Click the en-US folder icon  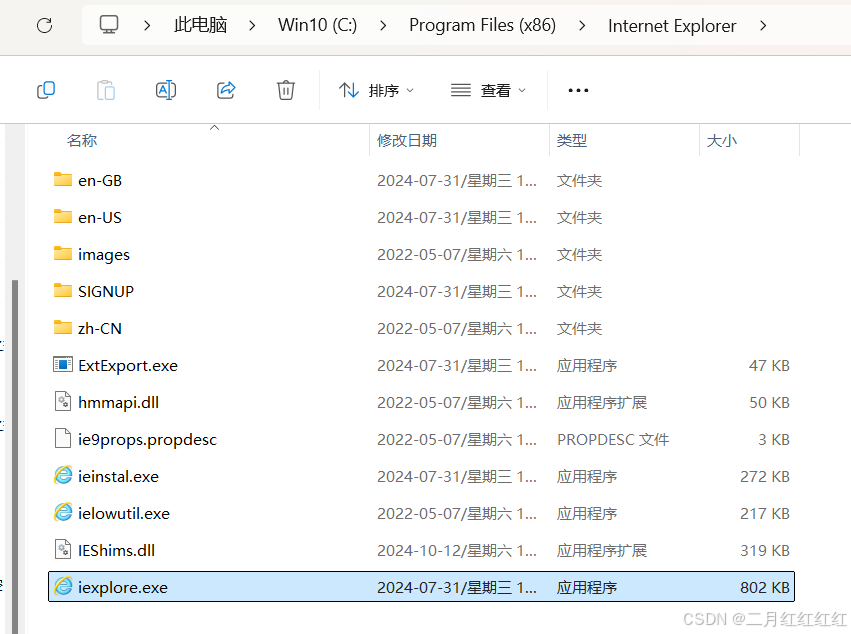(x=63, y=216)
